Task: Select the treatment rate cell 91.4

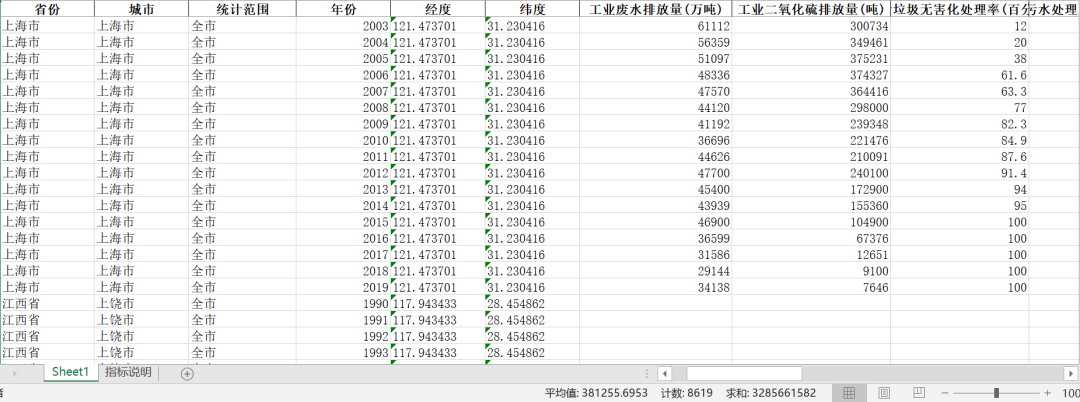Action: click(959, 173)
